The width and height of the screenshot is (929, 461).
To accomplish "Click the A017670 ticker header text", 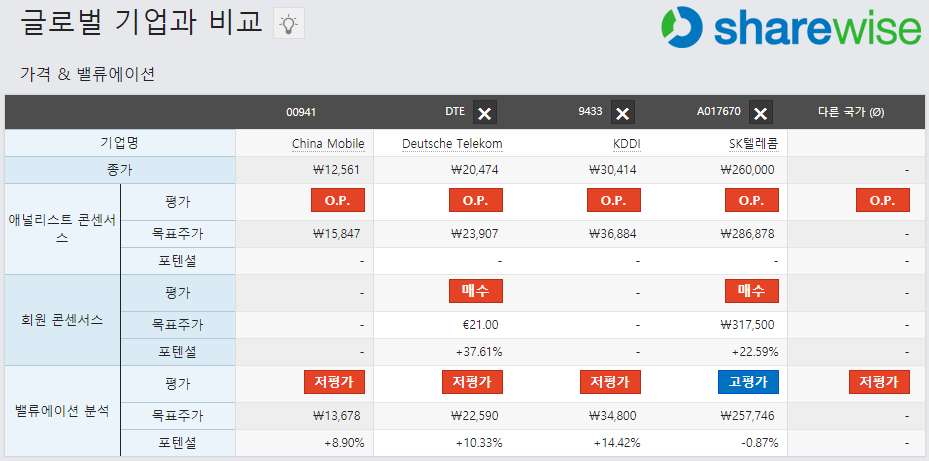I will click(719, 111).
